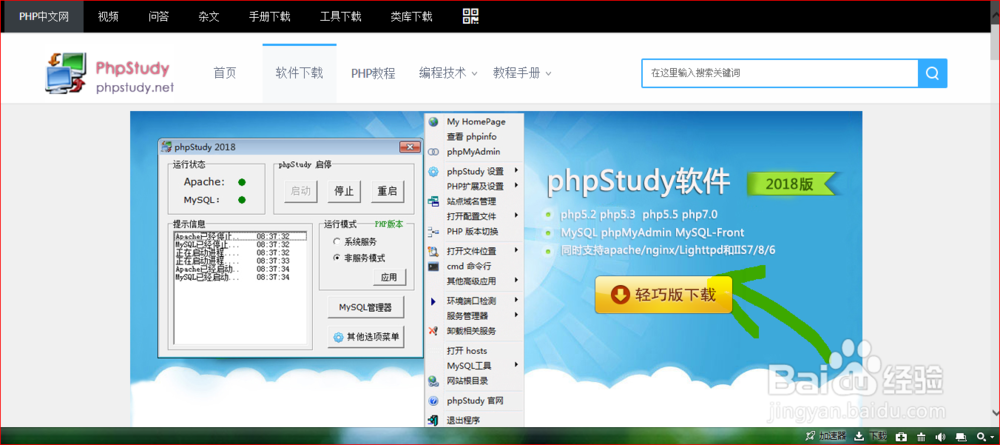Click the blue search magnifier button
This screenshot has width=1000, height=445.
(x=932, y=73)
